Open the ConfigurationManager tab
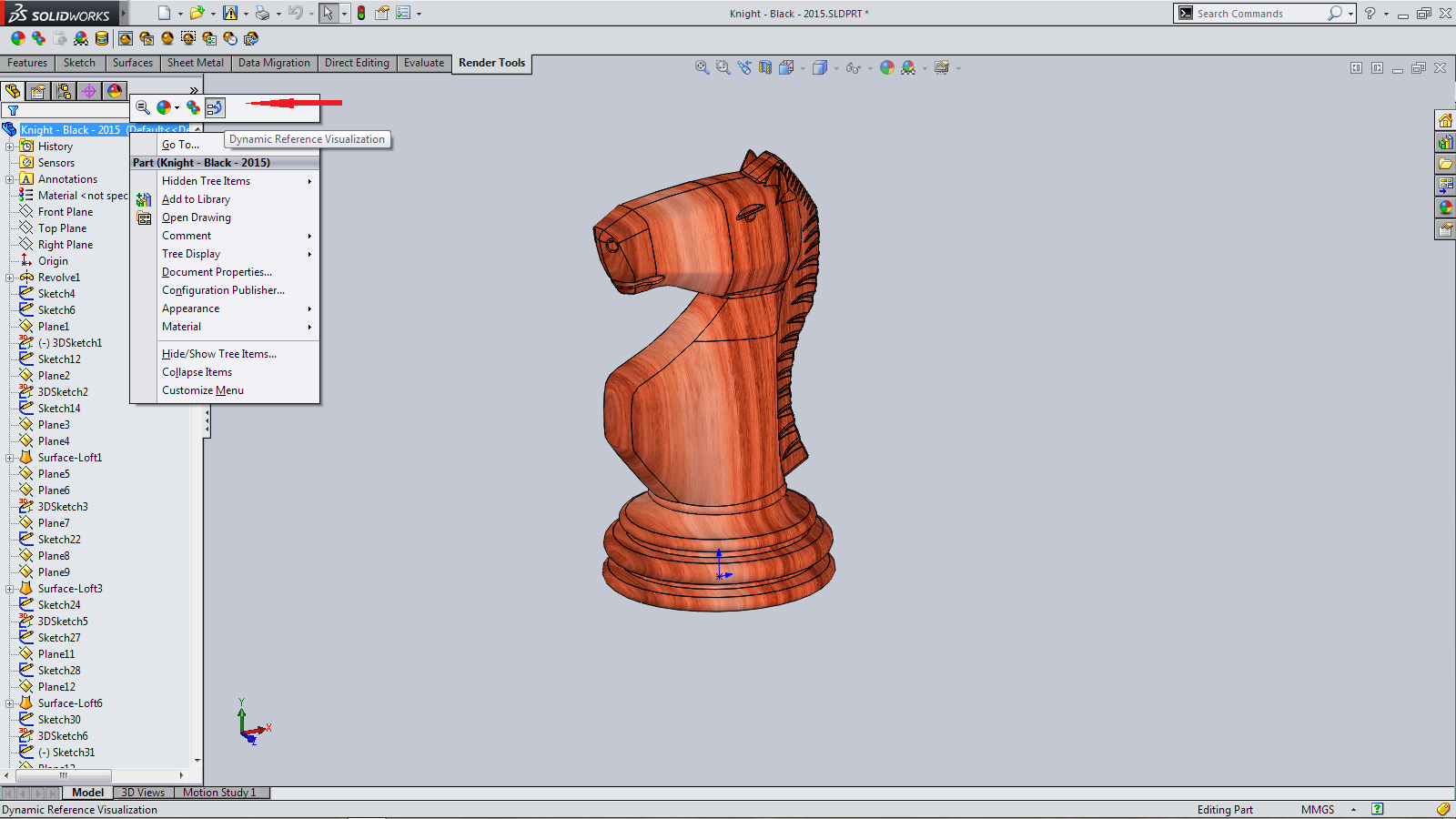 coord(63,91)
